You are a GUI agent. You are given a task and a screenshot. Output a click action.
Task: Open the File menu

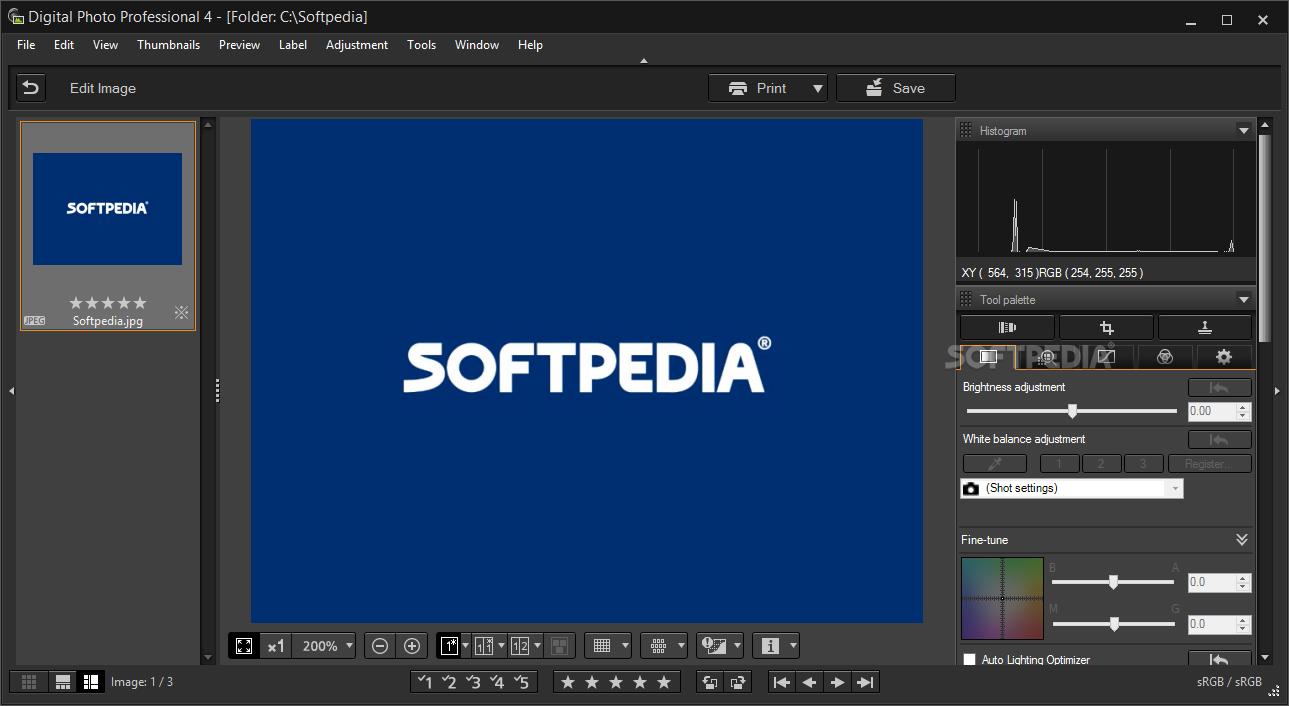26,45
